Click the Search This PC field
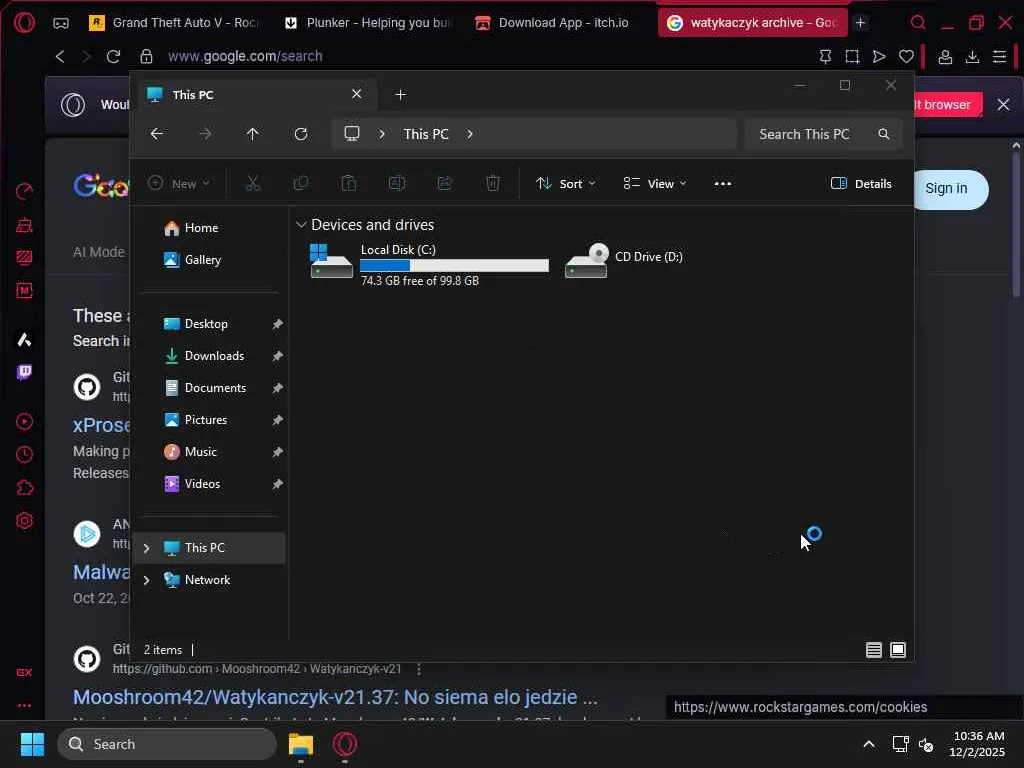 824,134
